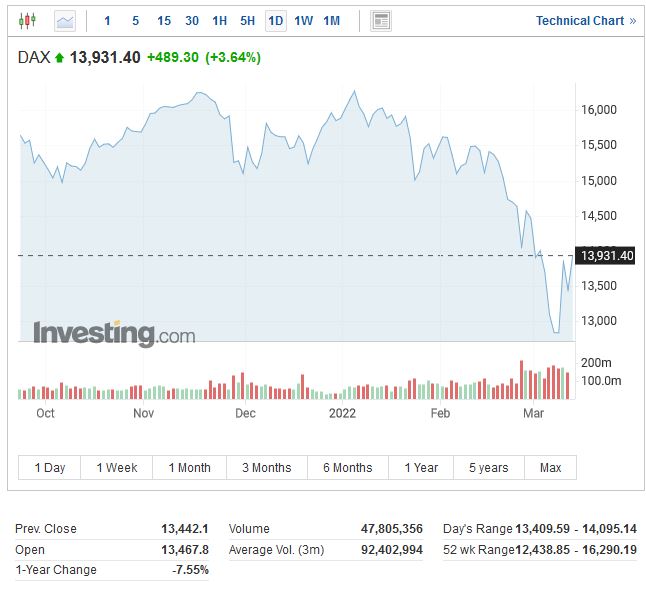View the 1 Year range

[x=421, y=468]
